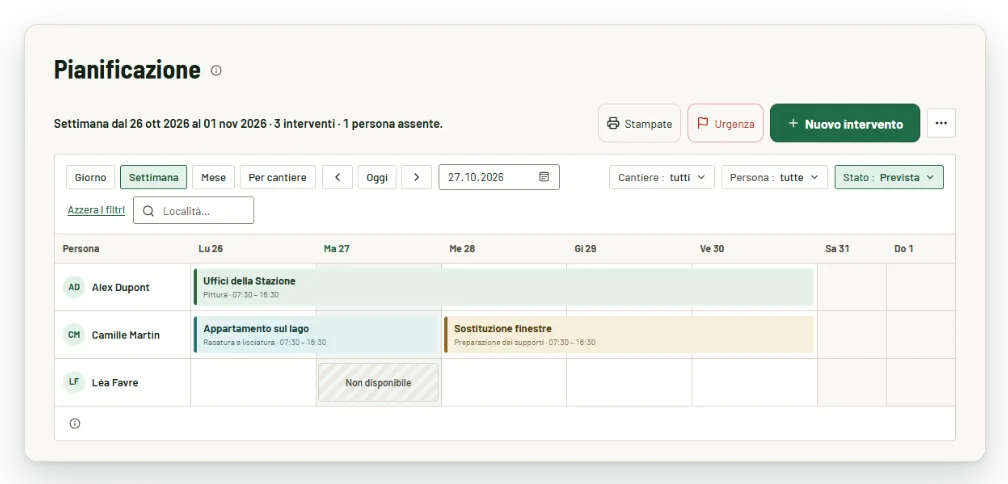Click the date input showing 27.10.2026

click(499, 177)
